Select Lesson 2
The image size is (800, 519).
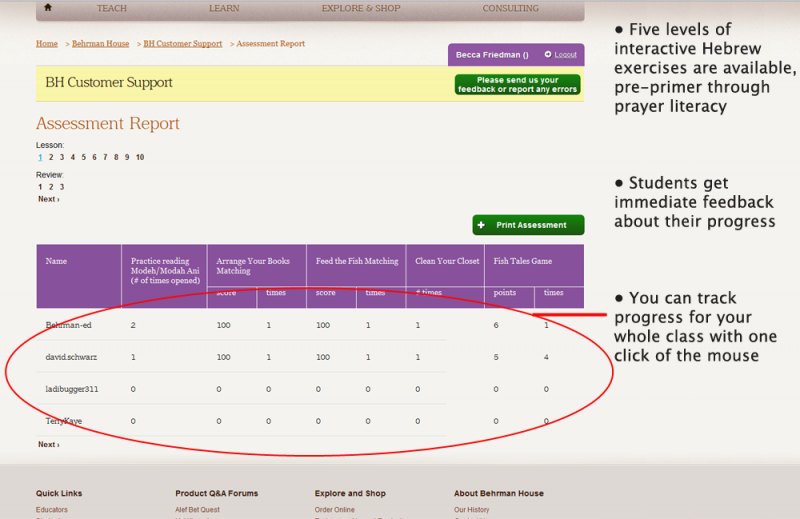(x=51, y=157)
